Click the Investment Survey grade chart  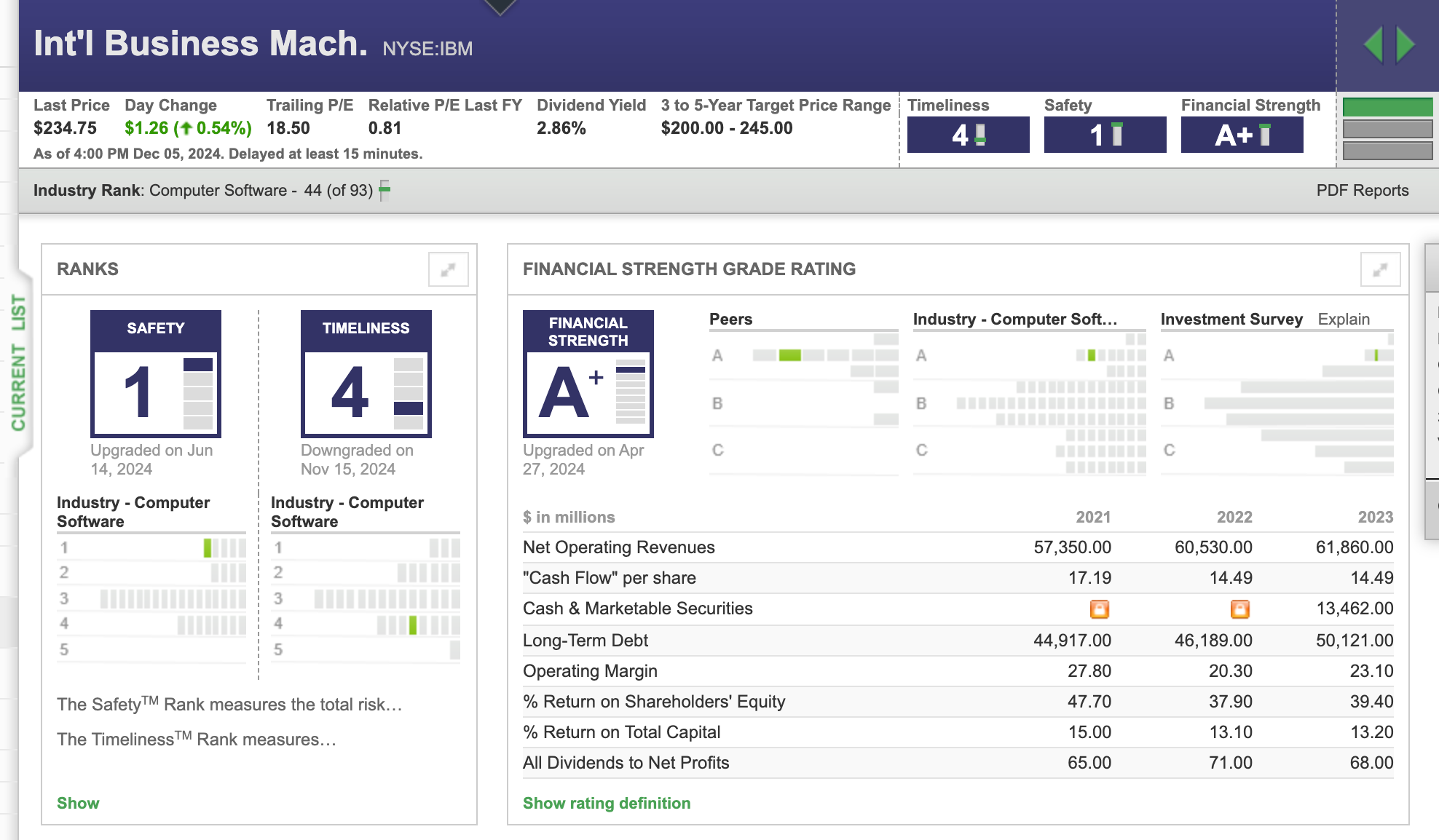pyautogui.click(x=1277, y=403)
